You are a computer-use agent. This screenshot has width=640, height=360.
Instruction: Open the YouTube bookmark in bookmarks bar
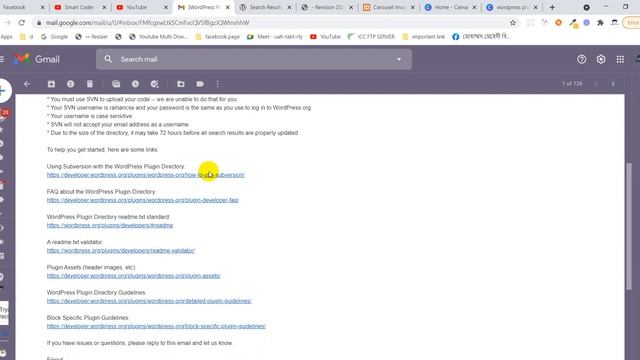tap(325, 37)
